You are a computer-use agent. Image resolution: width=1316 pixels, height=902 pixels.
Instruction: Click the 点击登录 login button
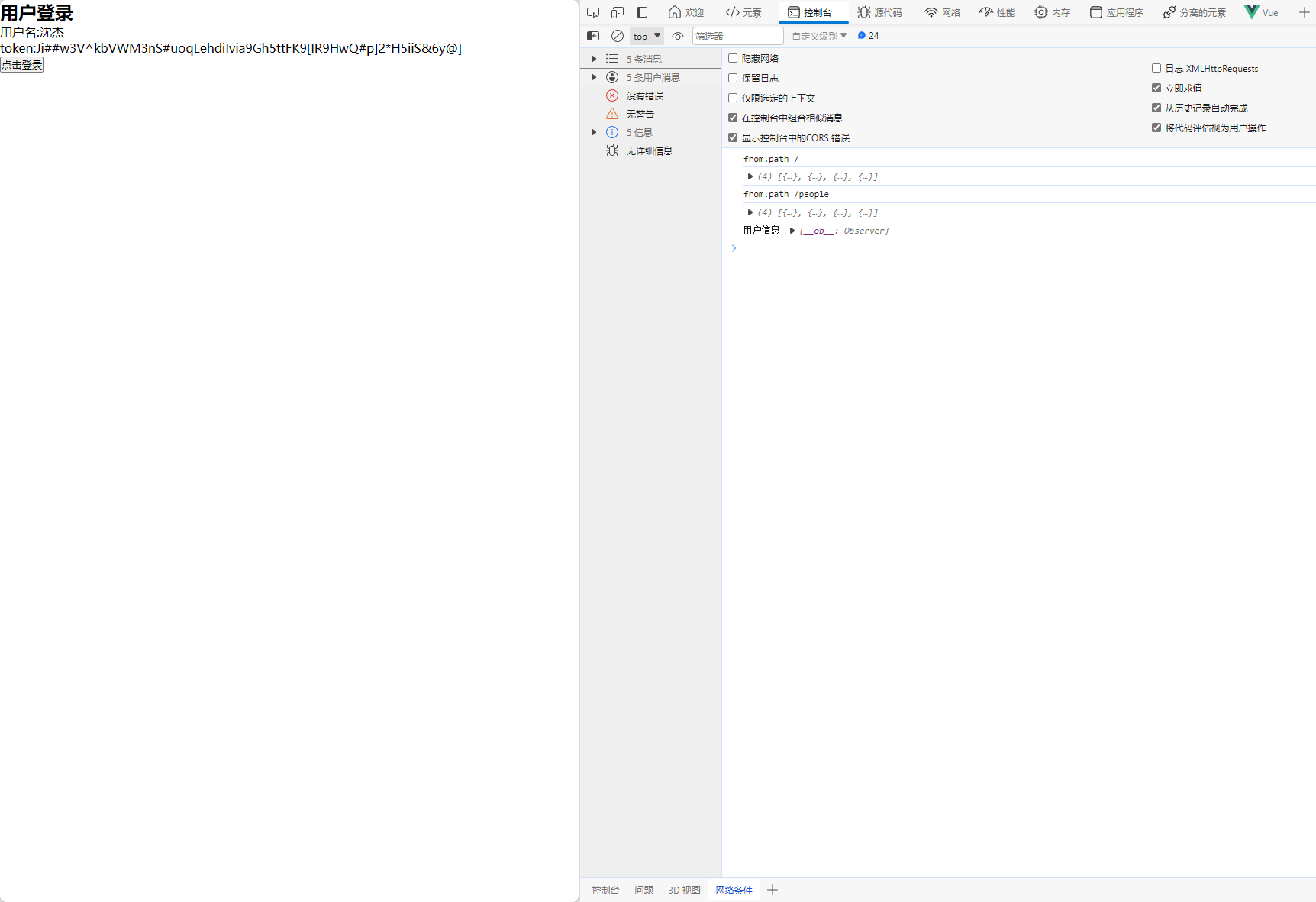pos(22,65)
